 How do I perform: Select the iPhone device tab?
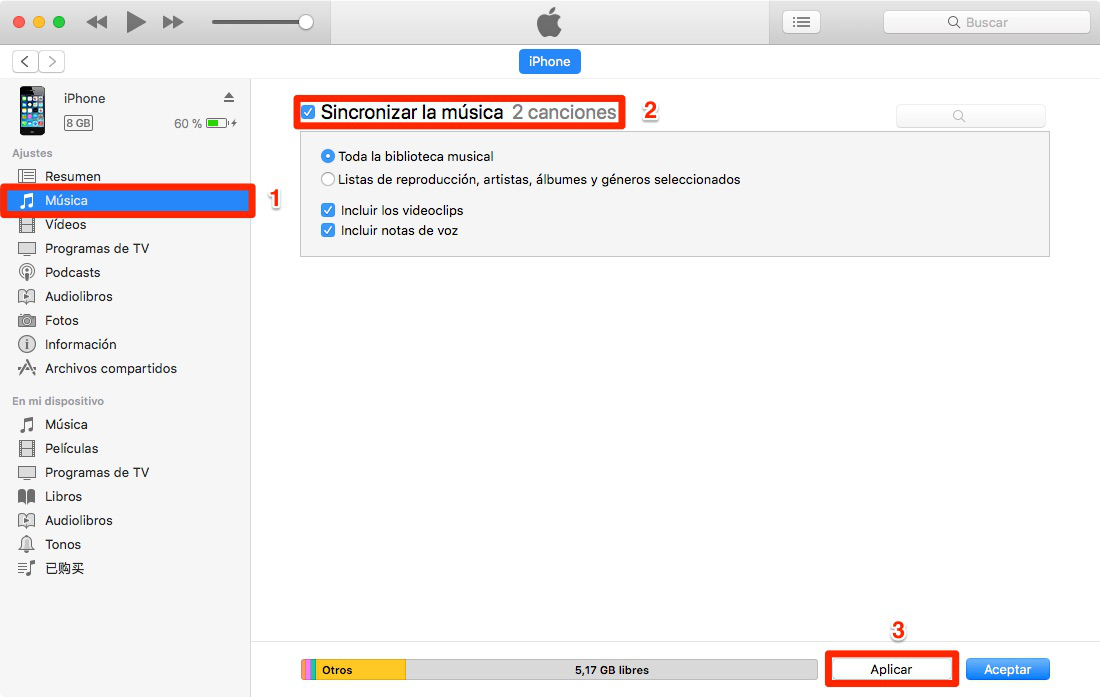pyautogui.click(x=549, y=62)
